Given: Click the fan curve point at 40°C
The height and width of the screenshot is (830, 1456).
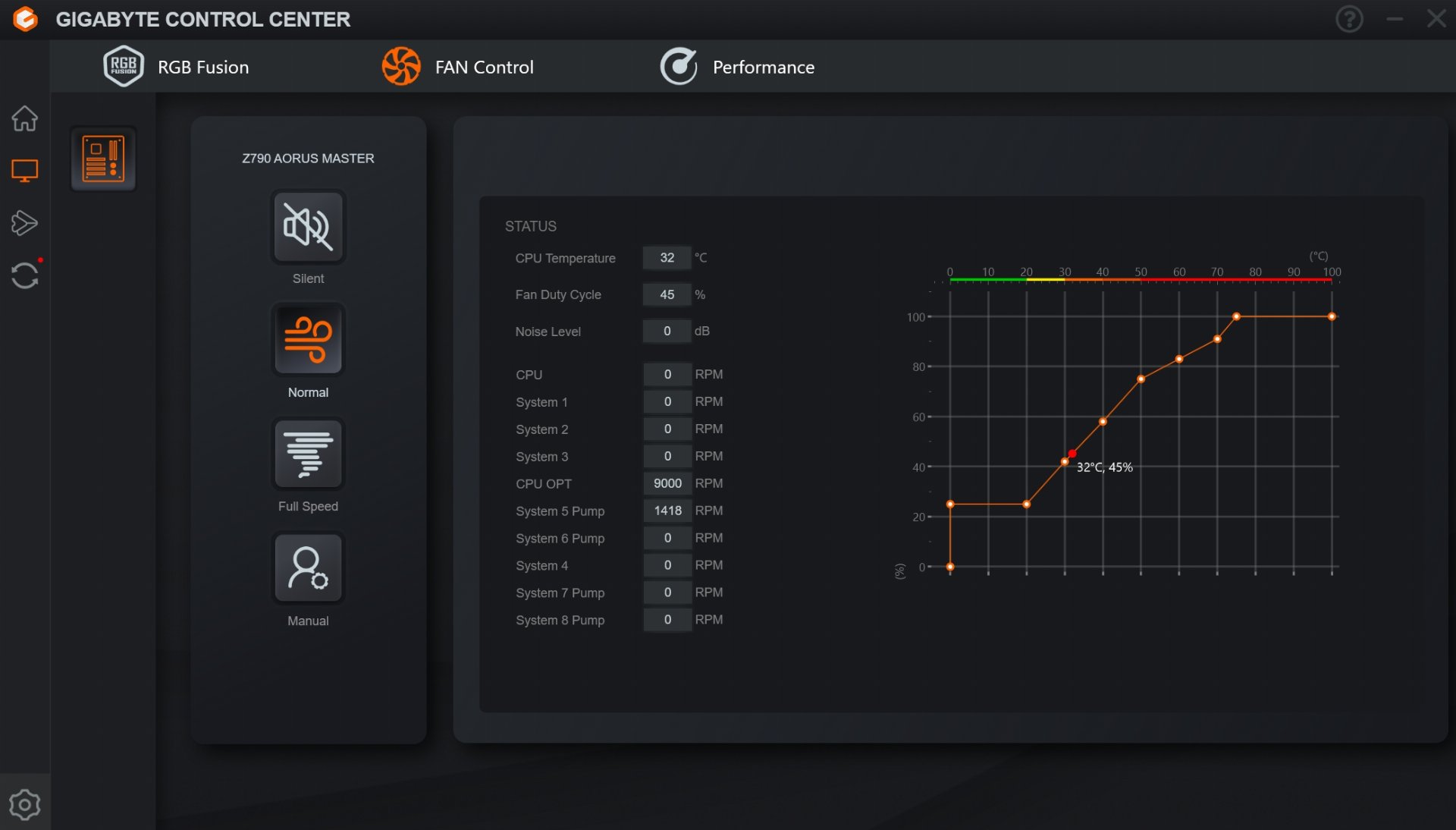Looking at the screenshot, I should pyautogui.click(x=1103, y=421).
